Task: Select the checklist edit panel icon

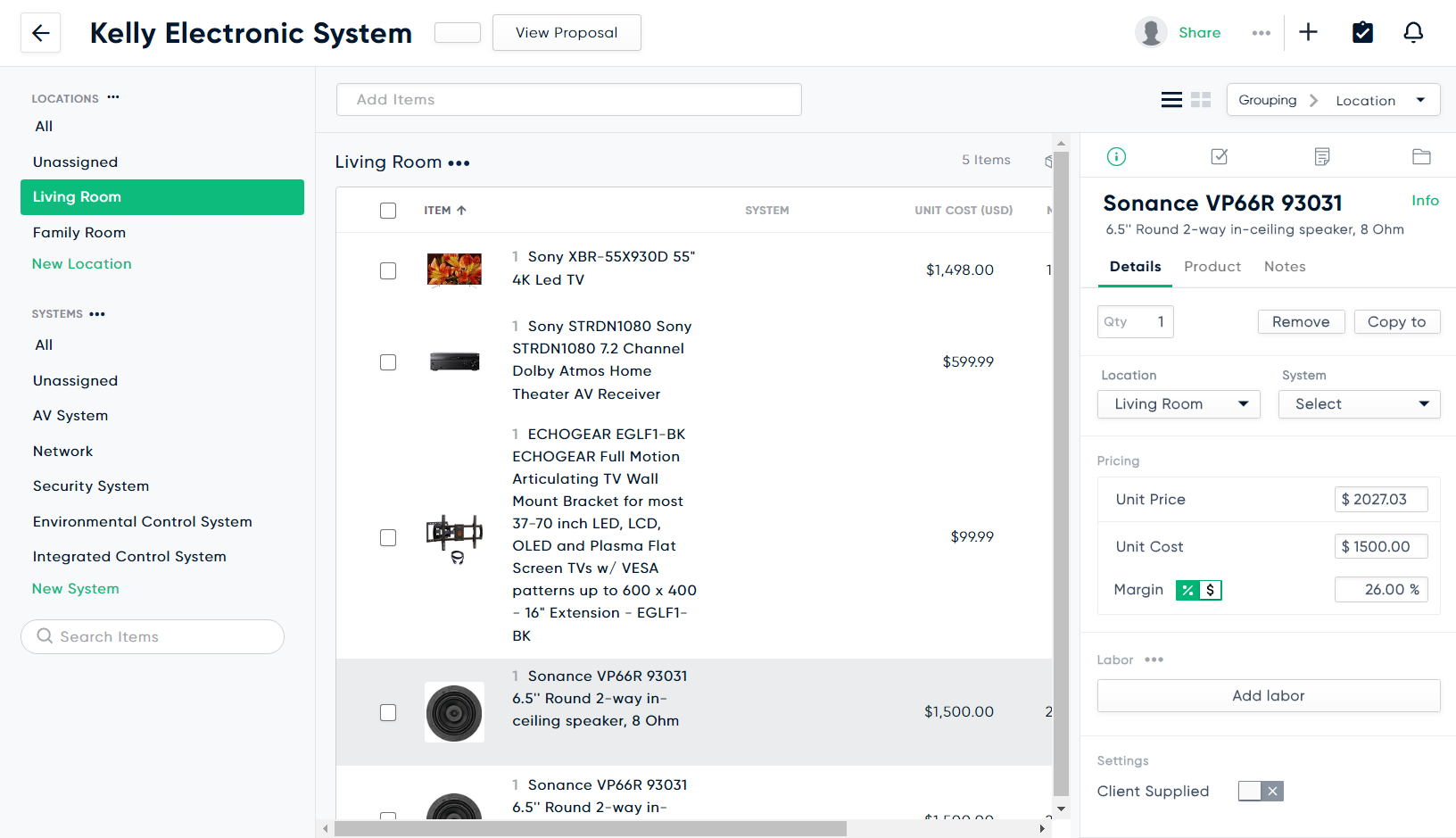Action: coord(1219,157)
